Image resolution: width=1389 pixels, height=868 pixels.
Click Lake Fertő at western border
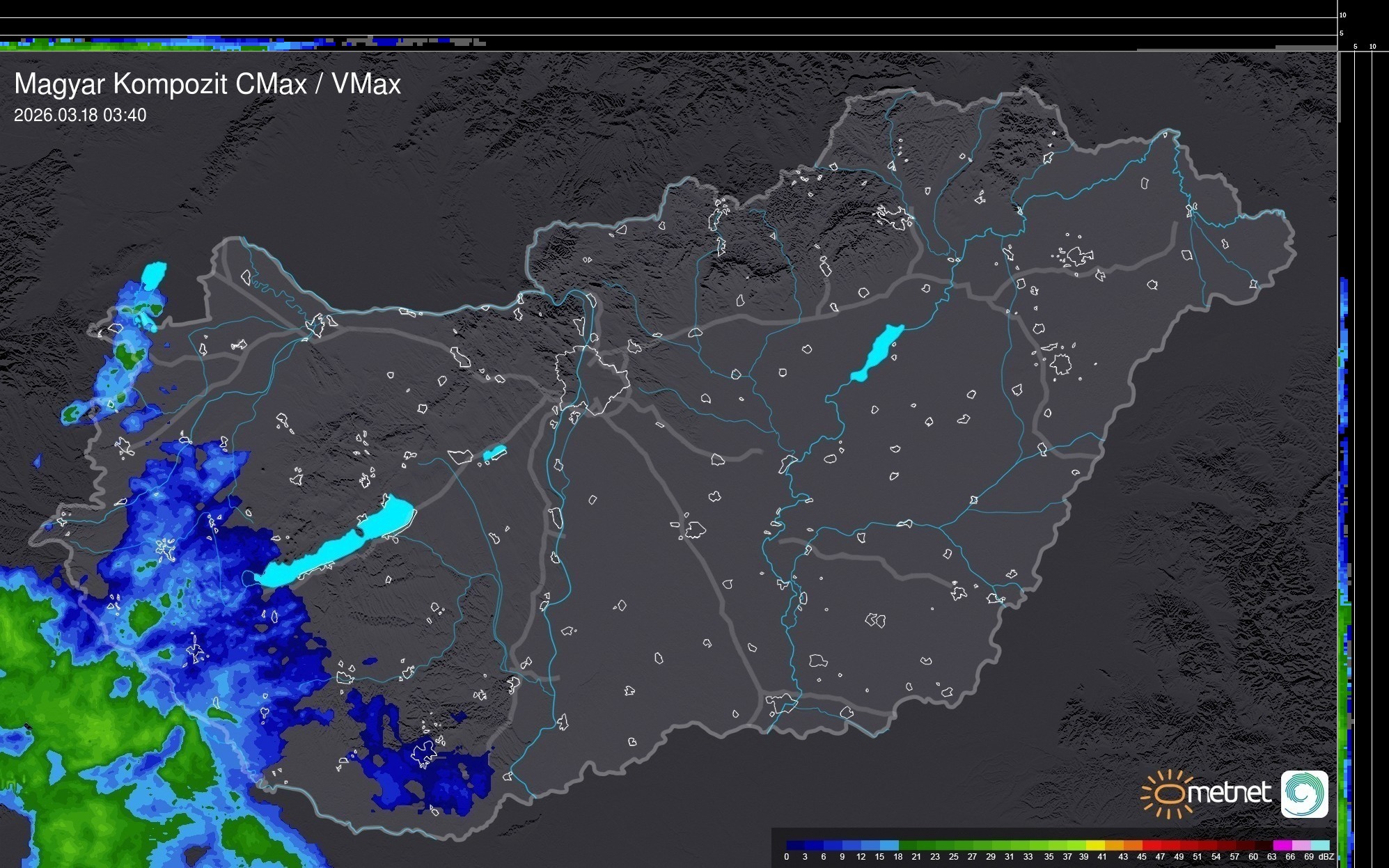coord(153,274)
